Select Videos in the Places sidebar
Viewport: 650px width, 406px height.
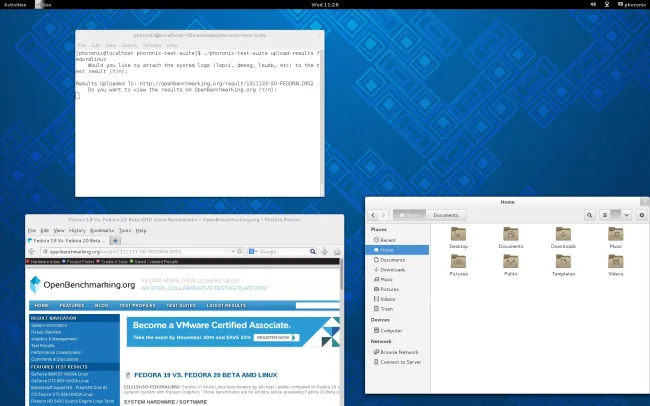click(397, 299)
